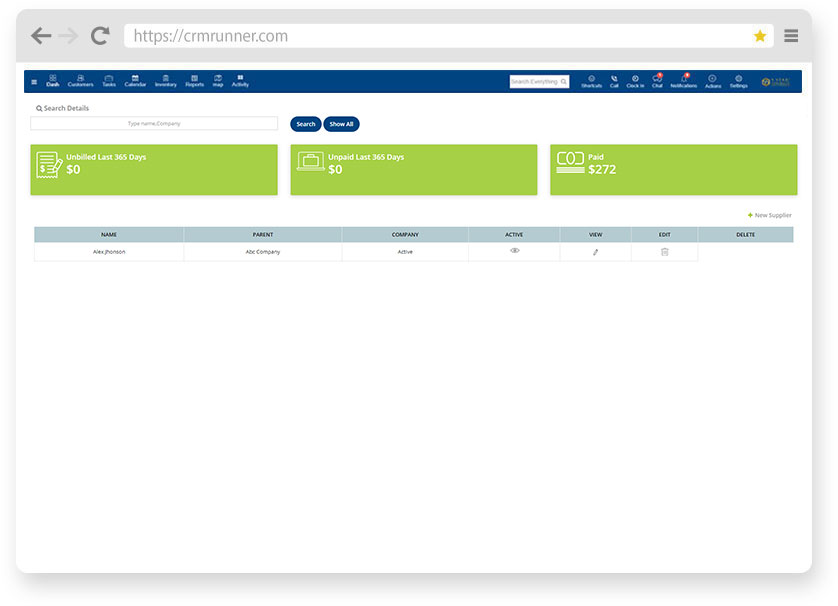Go forward in the browser
Image resolution: width=838 pixels, height=606 pixels.
tap(68, 36)
